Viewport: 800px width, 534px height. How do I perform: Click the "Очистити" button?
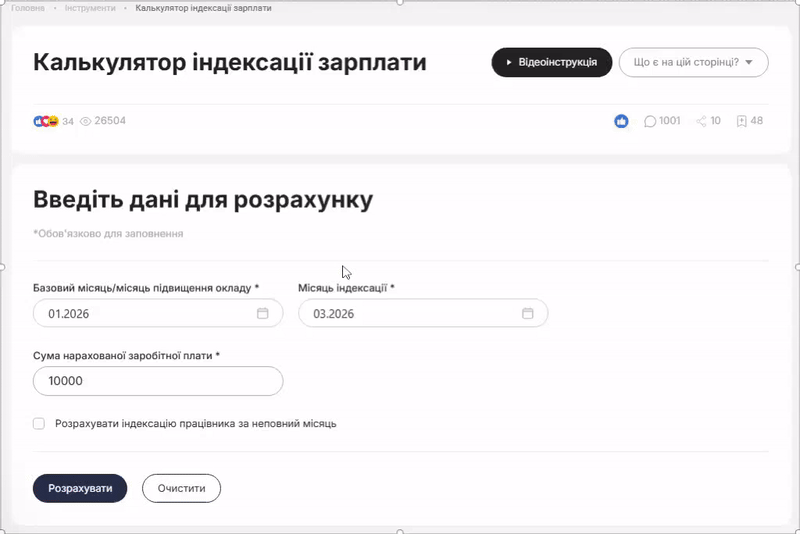[181, 489]
